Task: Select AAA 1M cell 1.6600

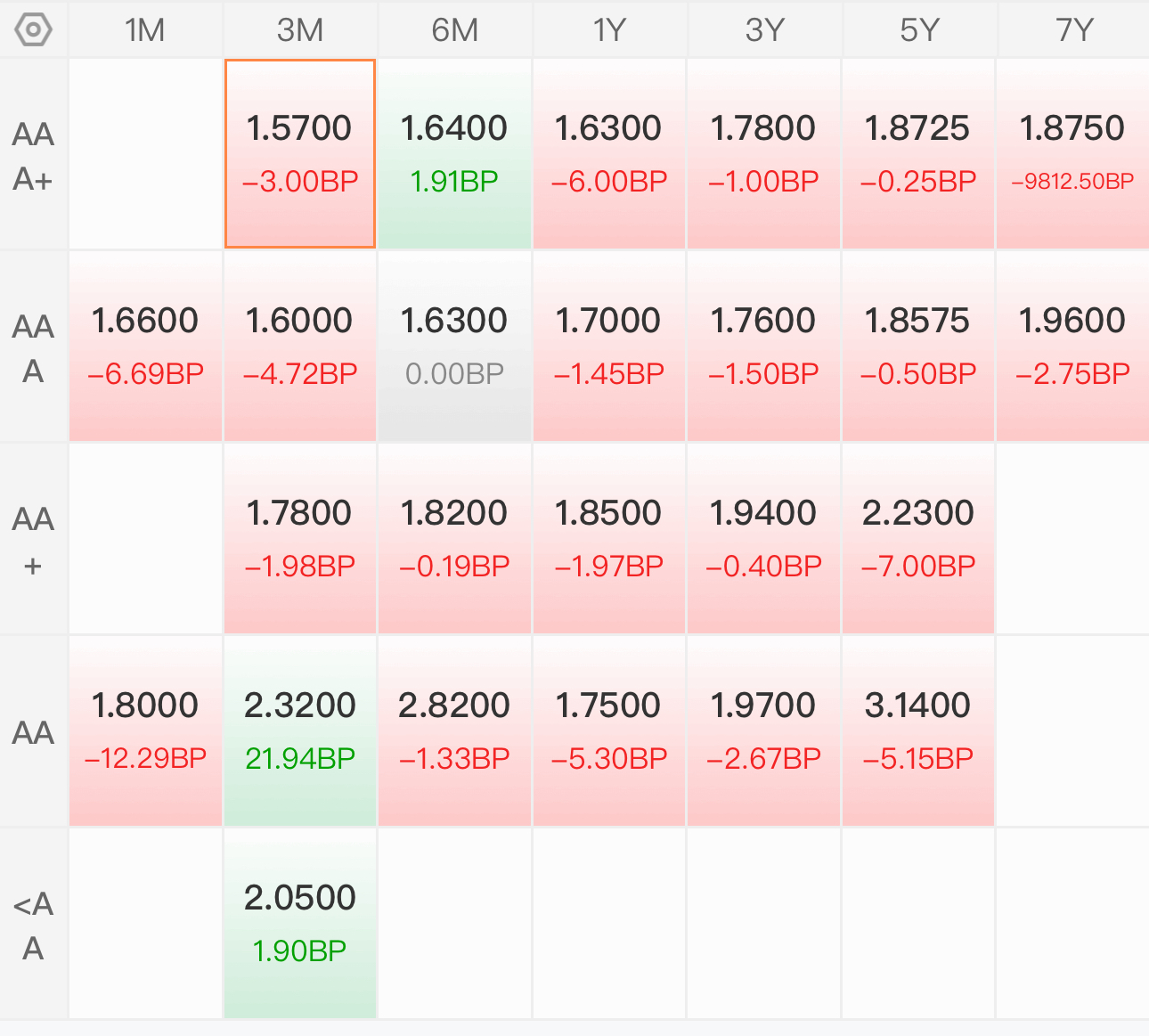Action: pos(145,347)
